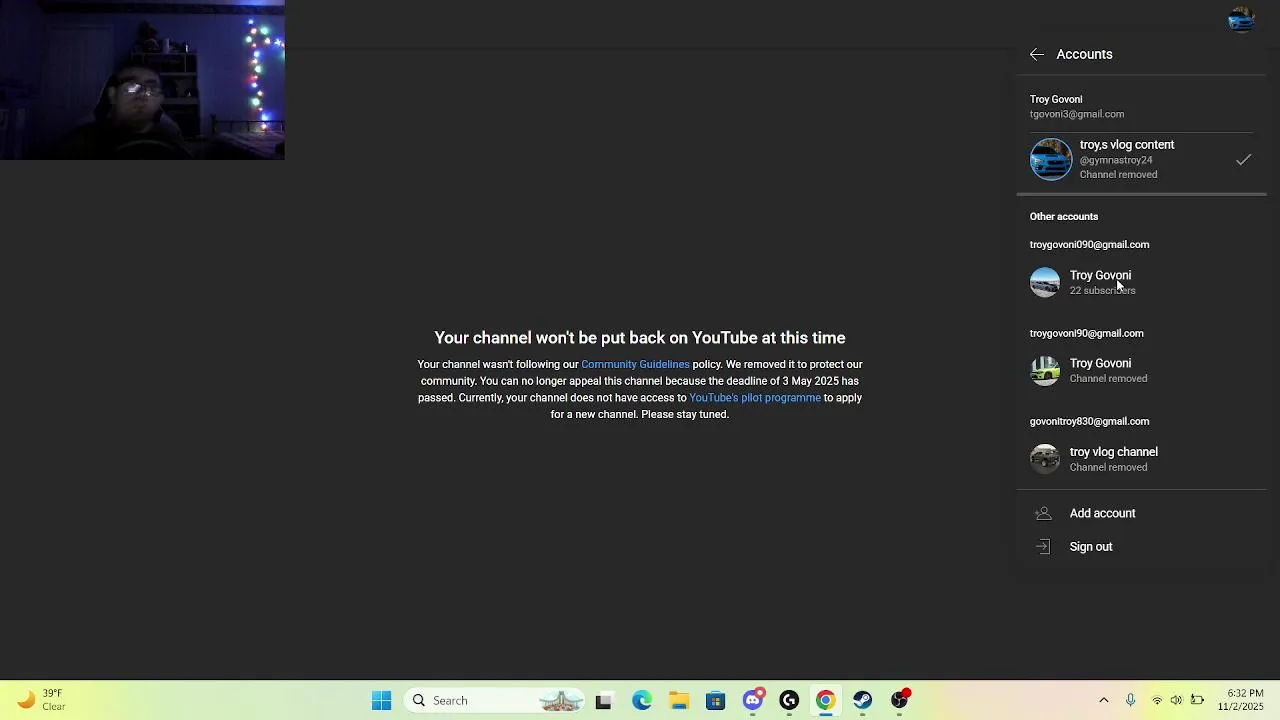The image size is (1280, 720).
Task: Click the Sign out door icon
Action: [x=1043, y=547]
